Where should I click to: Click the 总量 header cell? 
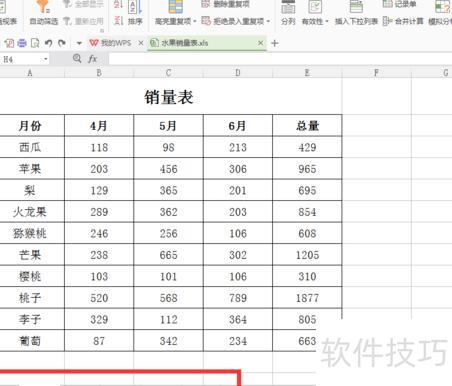[x=307, y=126]
